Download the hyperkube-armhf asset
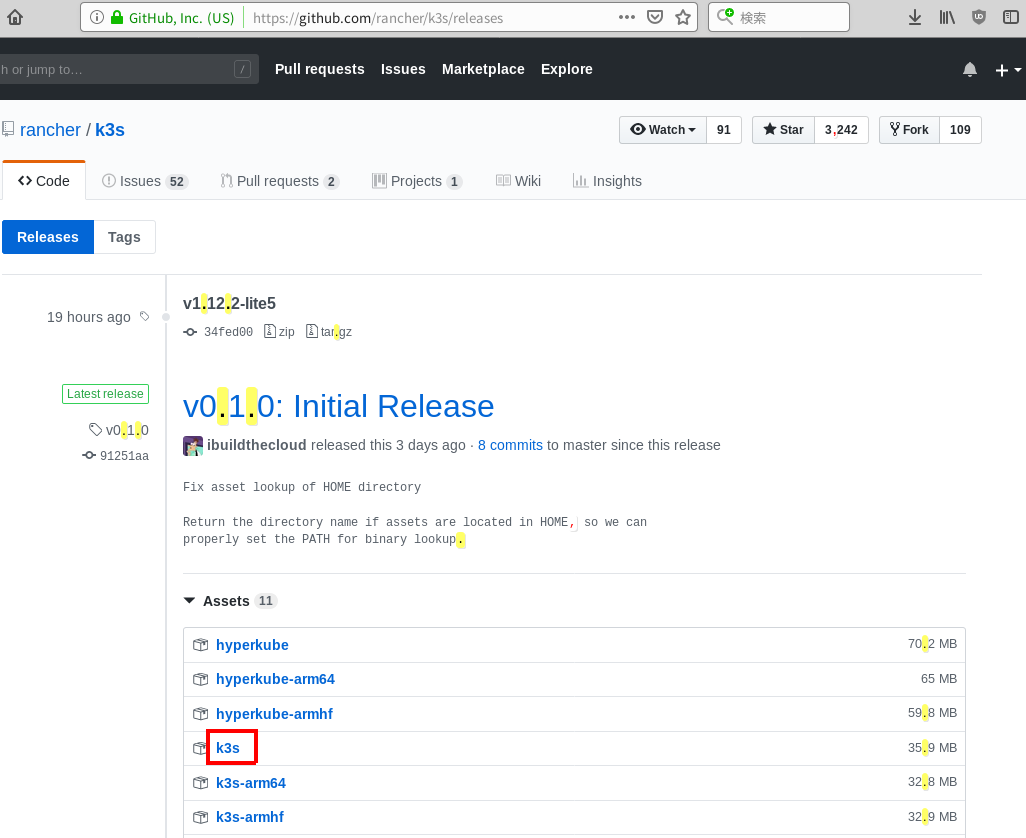Screen dimensions: 1026x838 (274, 714)
